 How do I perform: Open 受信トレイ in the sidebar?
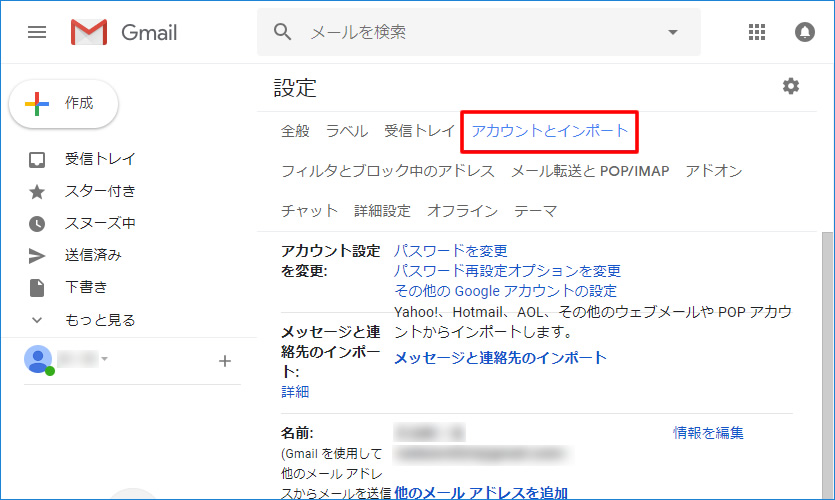tap(100, 159)
